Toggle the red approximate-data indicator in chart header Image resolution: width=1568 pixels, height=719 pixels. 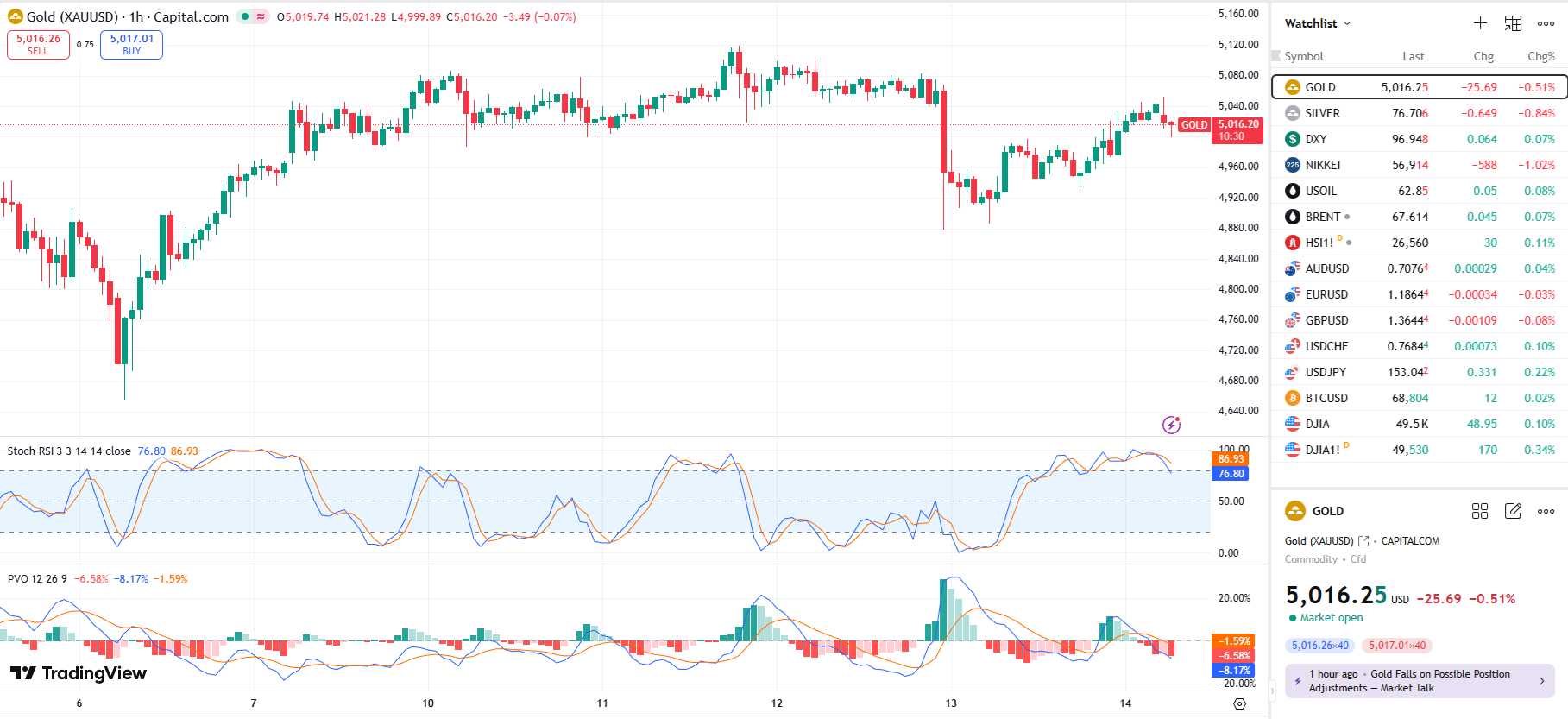[260, 16]
